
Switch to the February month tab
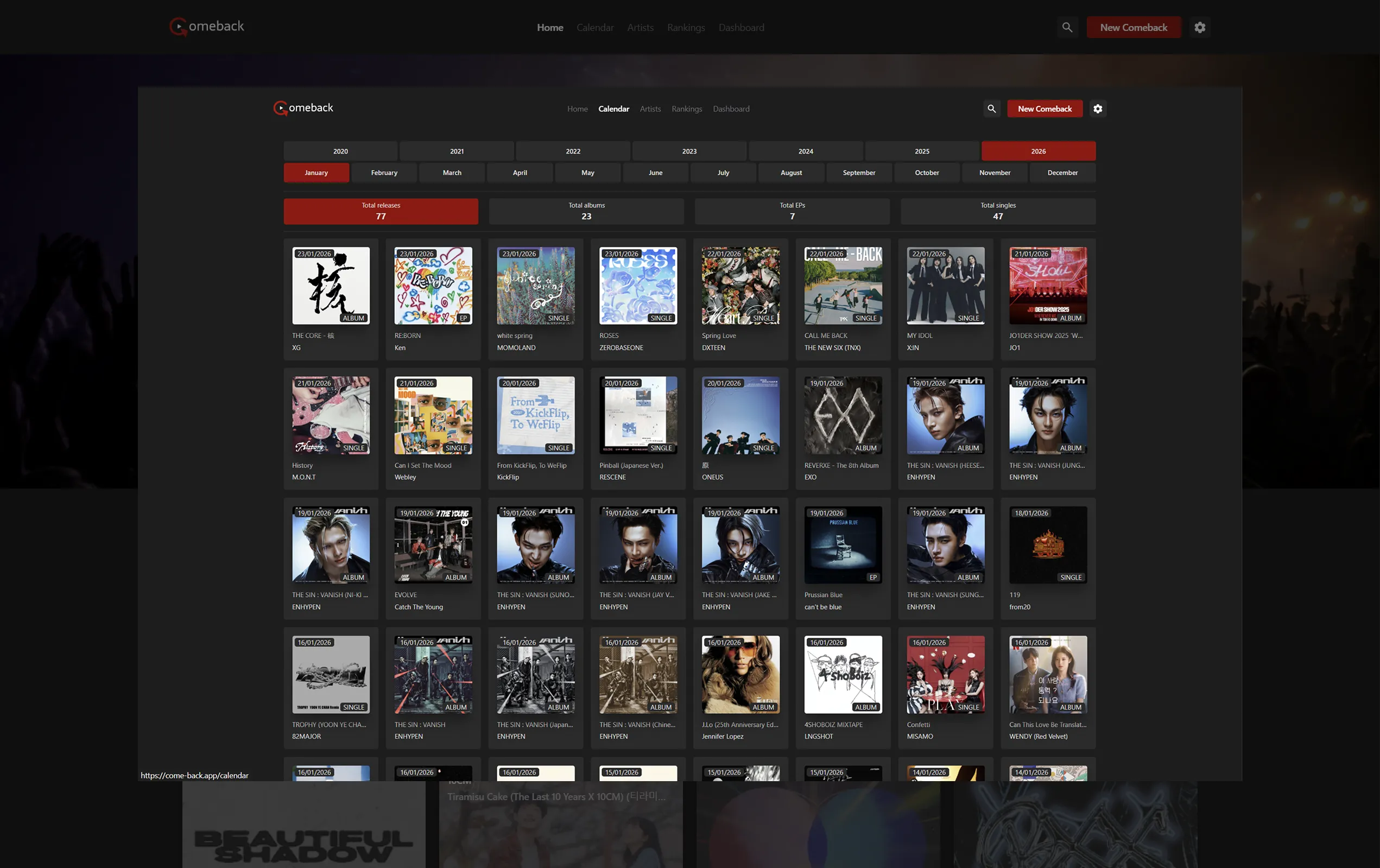click(x=384, y=173)
